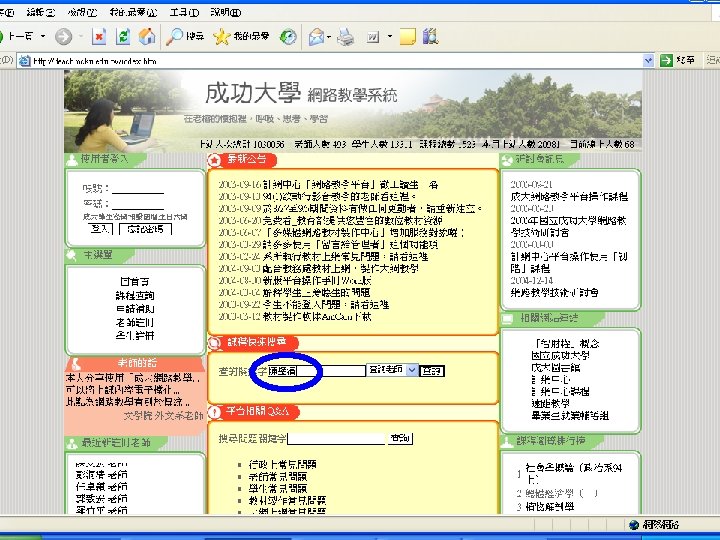The height and width of the screenshot is (540, 720).
Task: Click 查詢 button in course quick search
Action: click(432, 371)
